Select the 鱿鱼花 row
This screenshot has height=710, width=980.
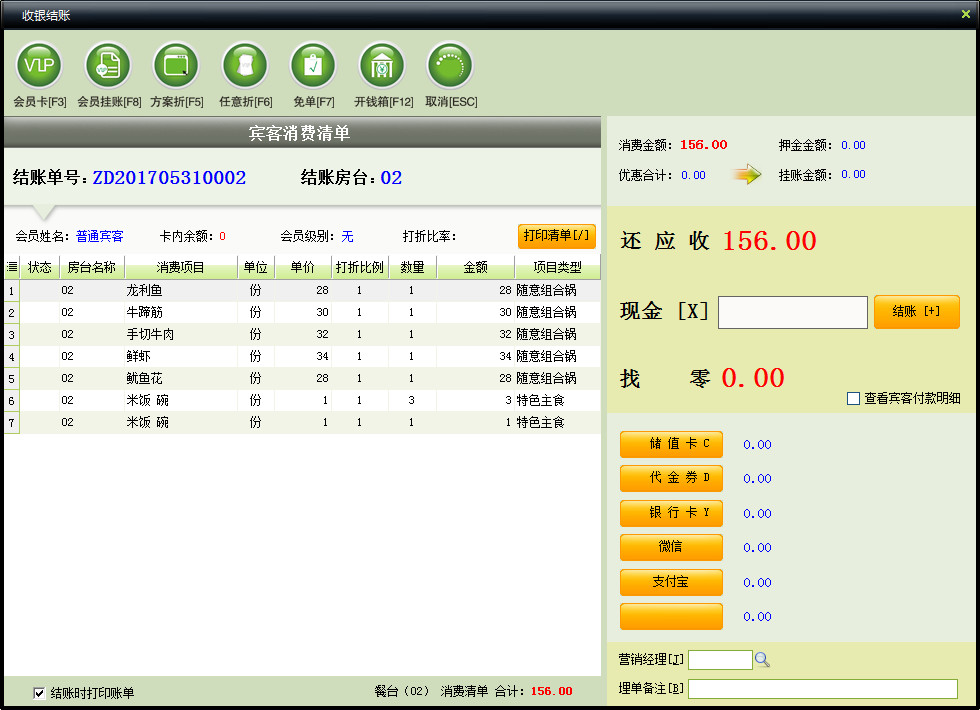(x=302, y=378)
